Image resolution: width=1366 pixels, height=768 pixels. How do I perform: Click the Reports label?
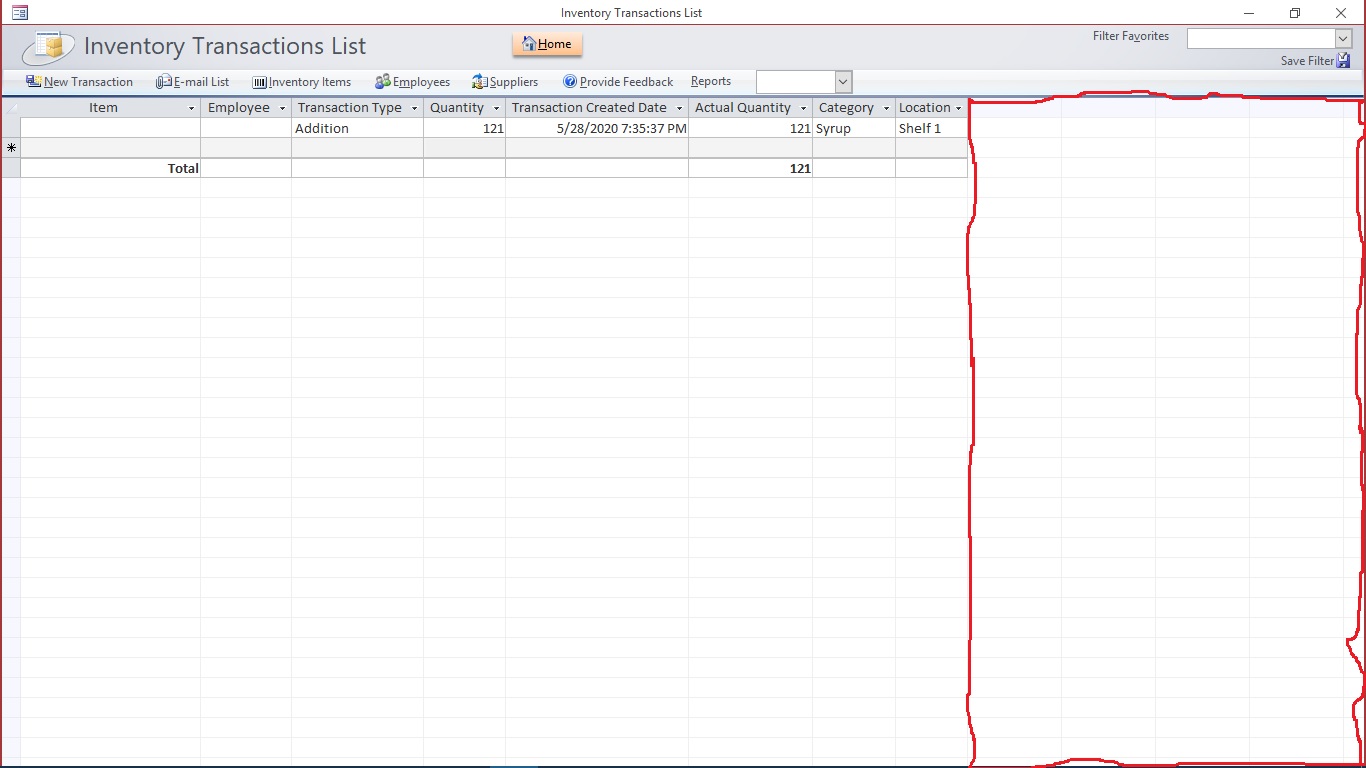coord(711,82)
